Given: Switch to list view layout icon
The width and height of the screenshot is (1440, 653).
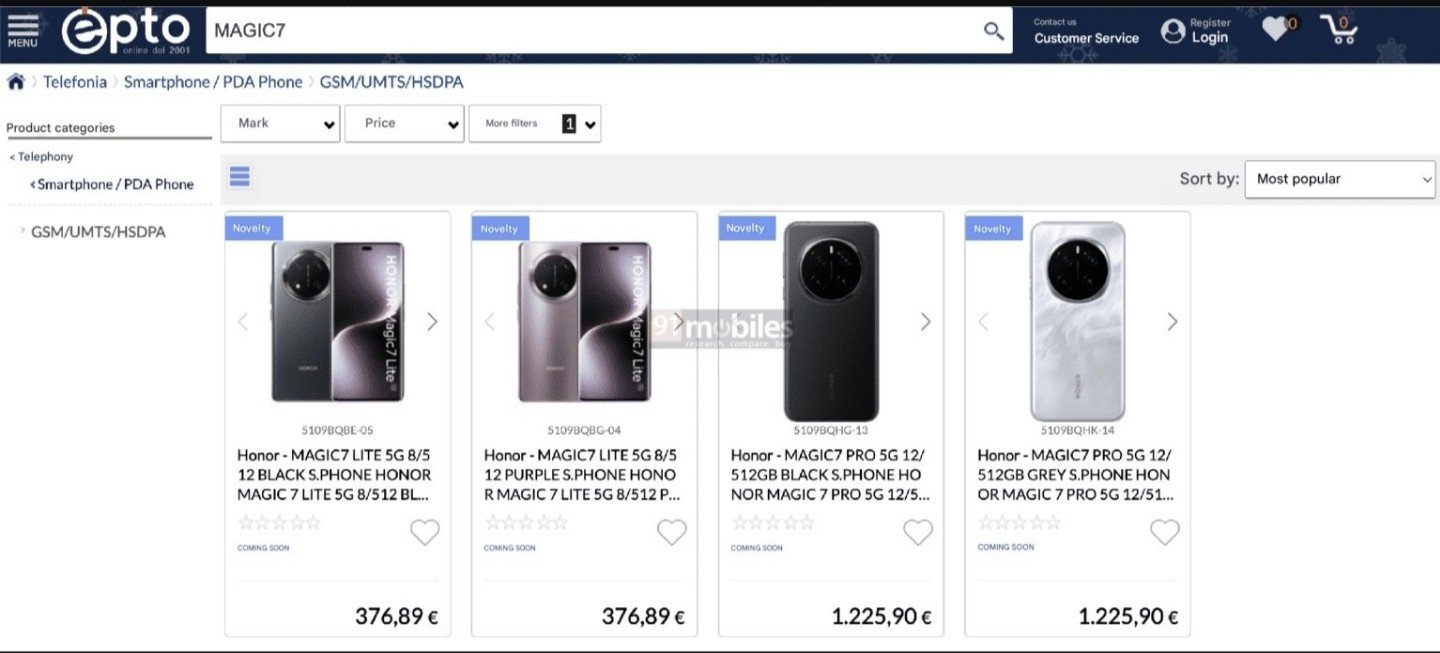Looking at the screenshot, I should click(x=240, y=177).
